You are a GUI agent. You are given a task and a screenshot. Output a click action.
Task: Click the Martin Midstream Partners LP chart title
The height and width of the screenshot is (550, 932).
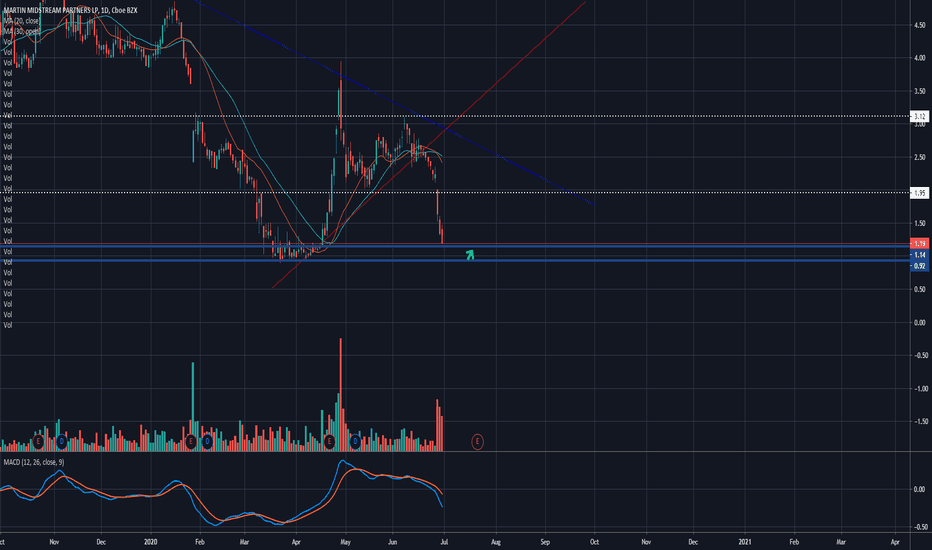pos(70,10)
